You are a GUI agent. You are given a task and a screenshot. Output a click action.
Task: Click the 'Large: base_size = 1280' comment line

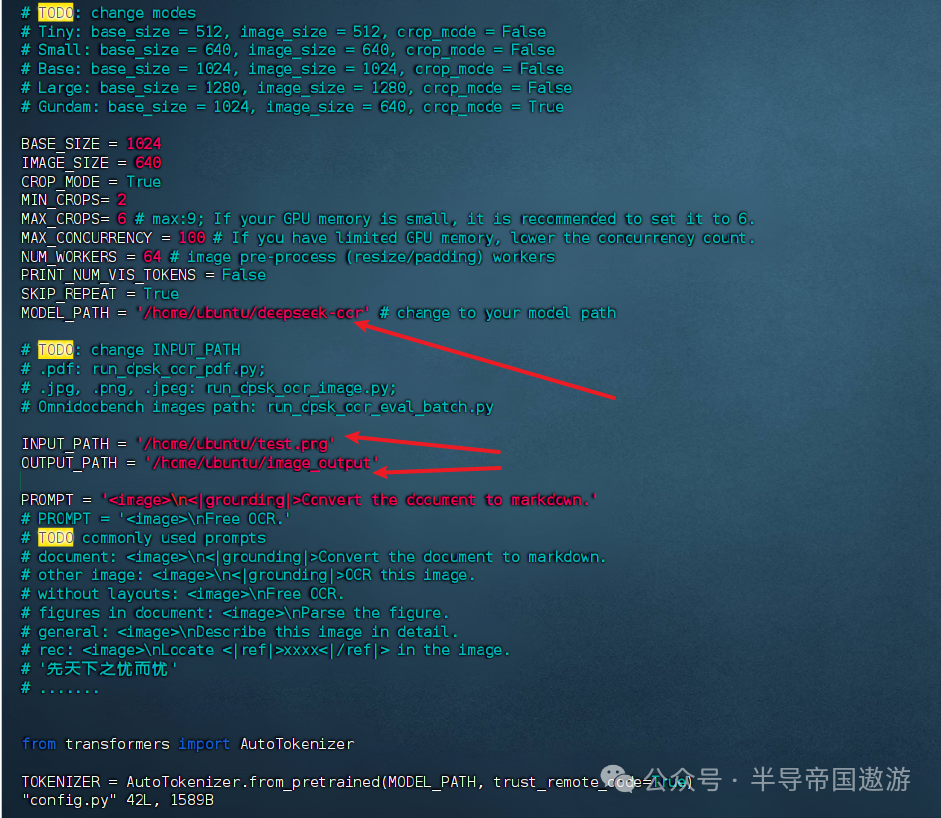(x=296, y=88)
